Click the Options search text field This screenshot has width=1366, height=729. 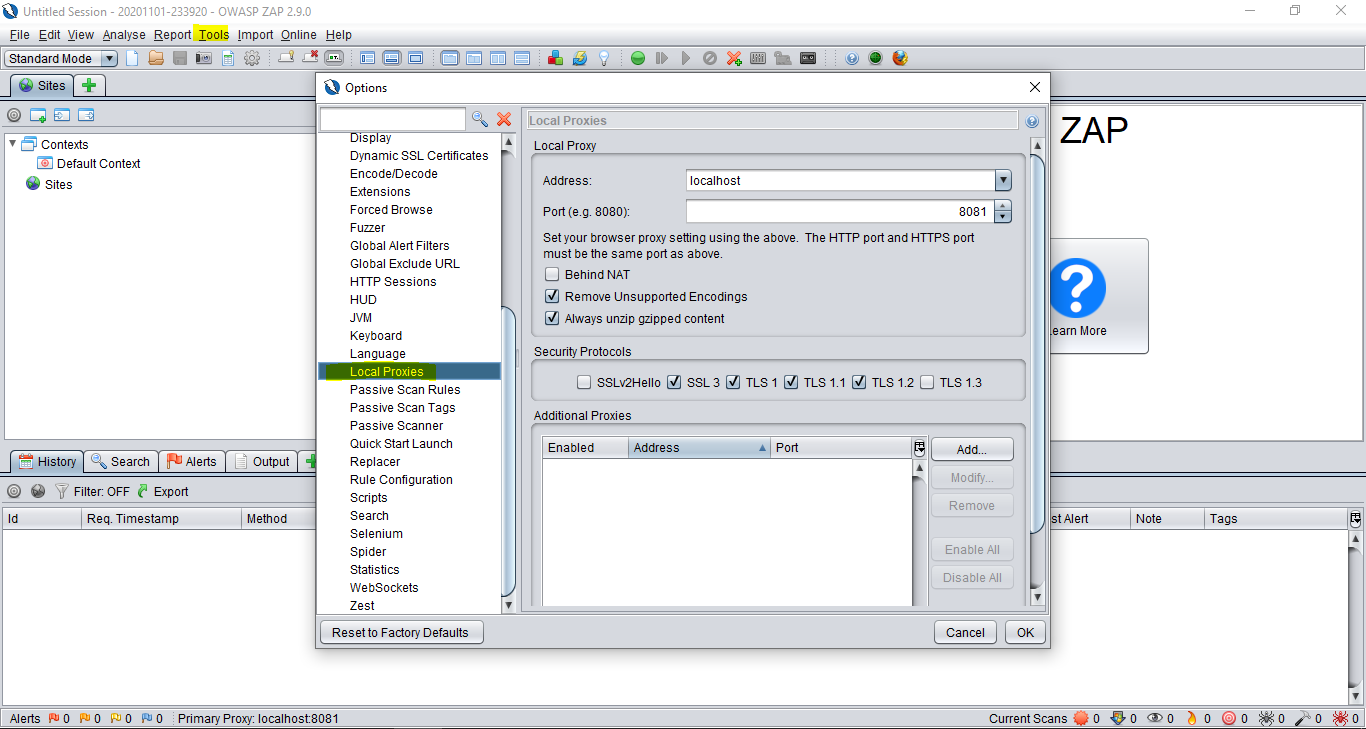click(x=393, y=119)
